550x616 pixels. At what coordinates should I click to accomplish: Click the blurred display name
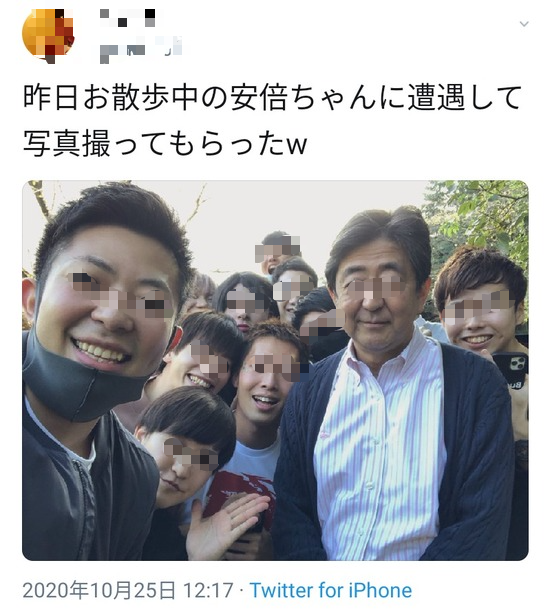point(128,18)
